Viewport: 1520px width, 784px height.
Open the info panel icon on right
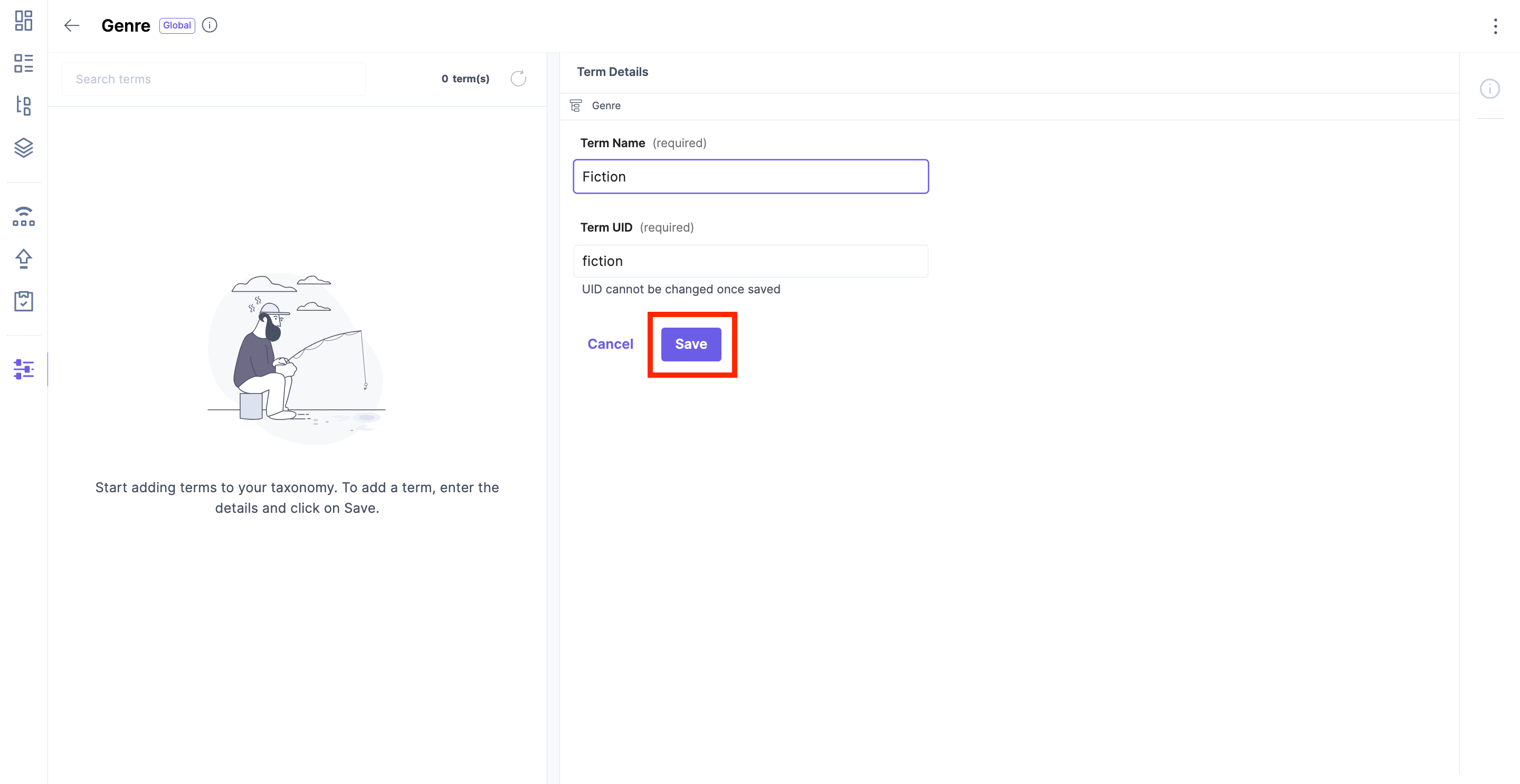coord(1489,89)
